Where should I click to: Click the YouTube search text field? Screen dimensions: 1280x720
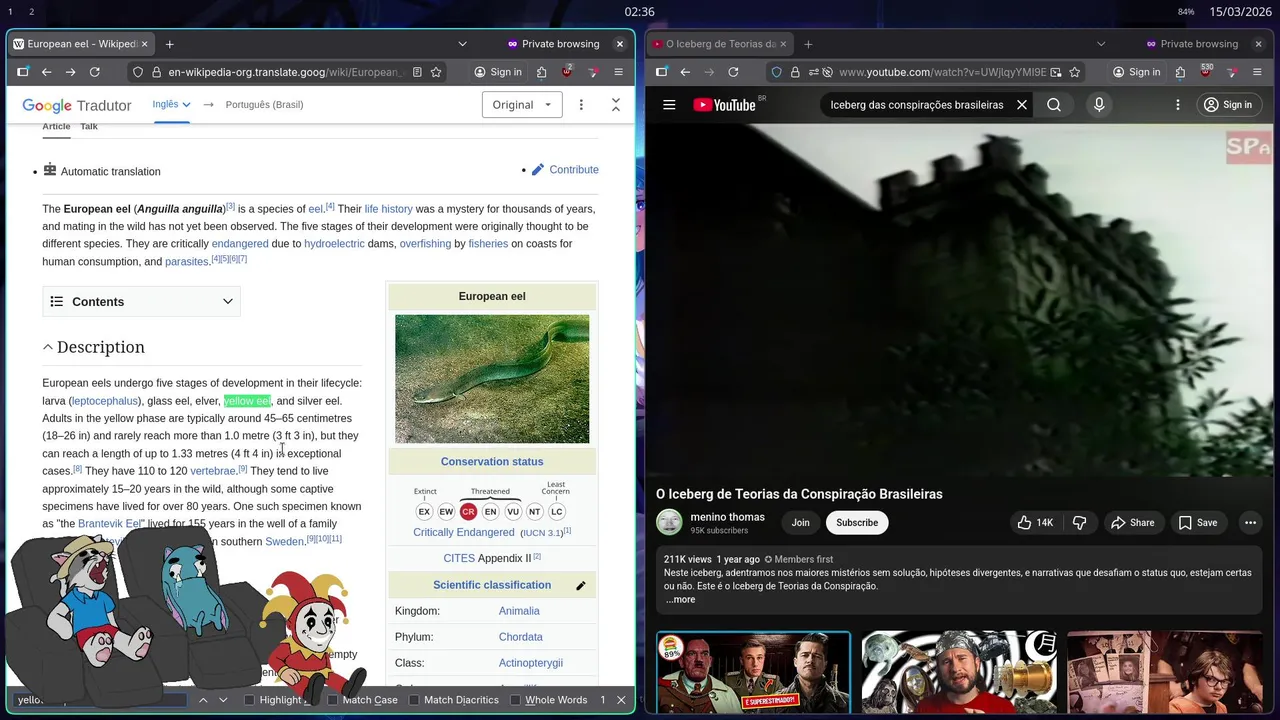tap(917, 104)
